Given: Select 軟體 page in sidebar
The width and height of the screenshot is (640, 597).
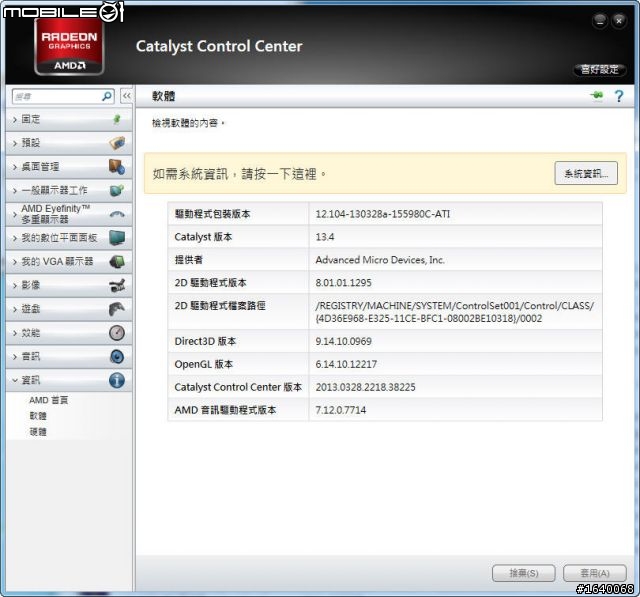Looking at the screenshot, I should (x=38, y=416).
